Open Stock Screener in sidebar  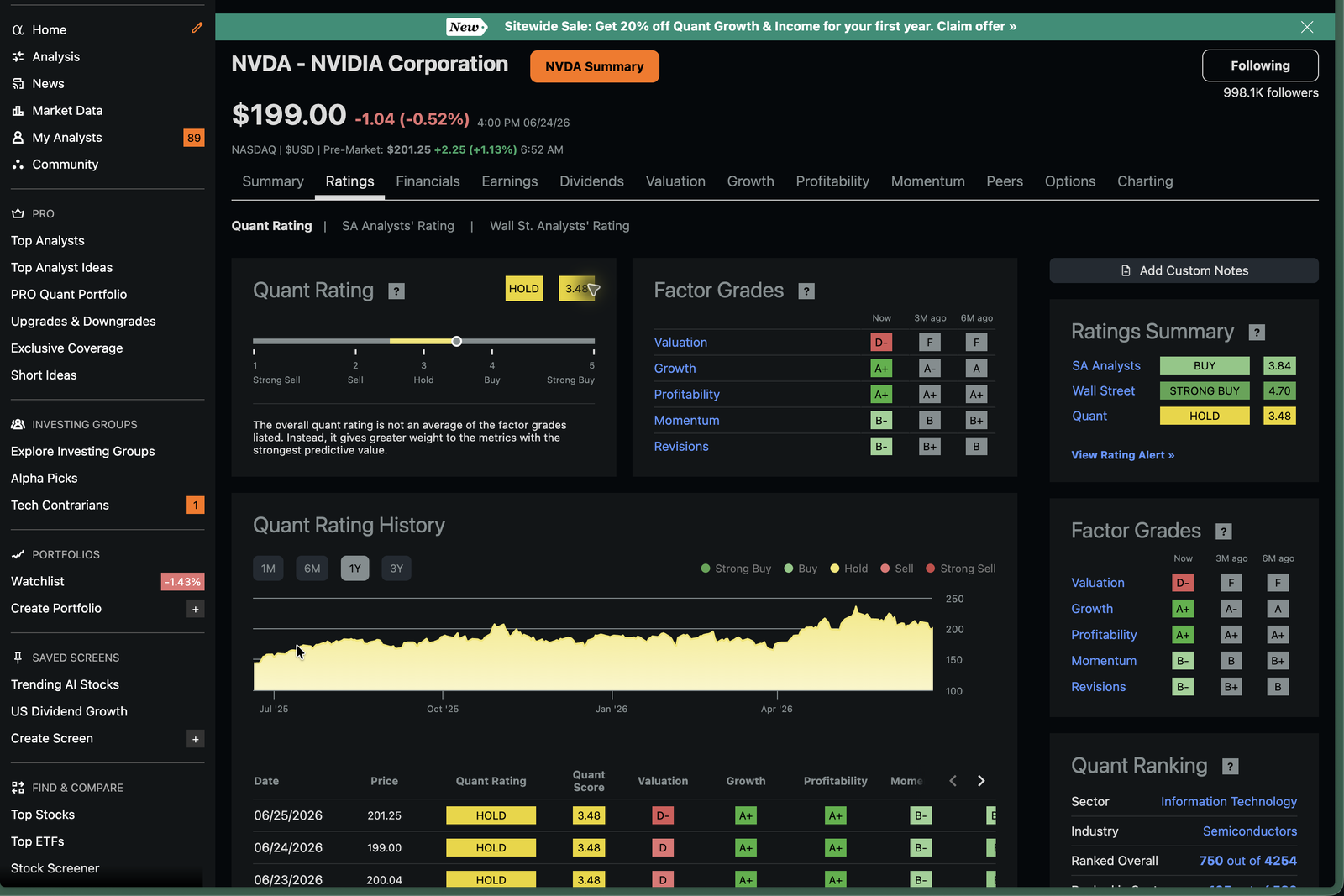[55, 868]
